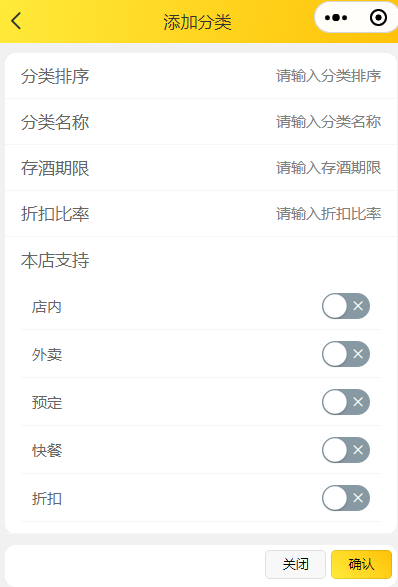Viewport: 398px width, 587px height.
Task: Focus the 请输入分类排序 input field
Action: [328, 76]
